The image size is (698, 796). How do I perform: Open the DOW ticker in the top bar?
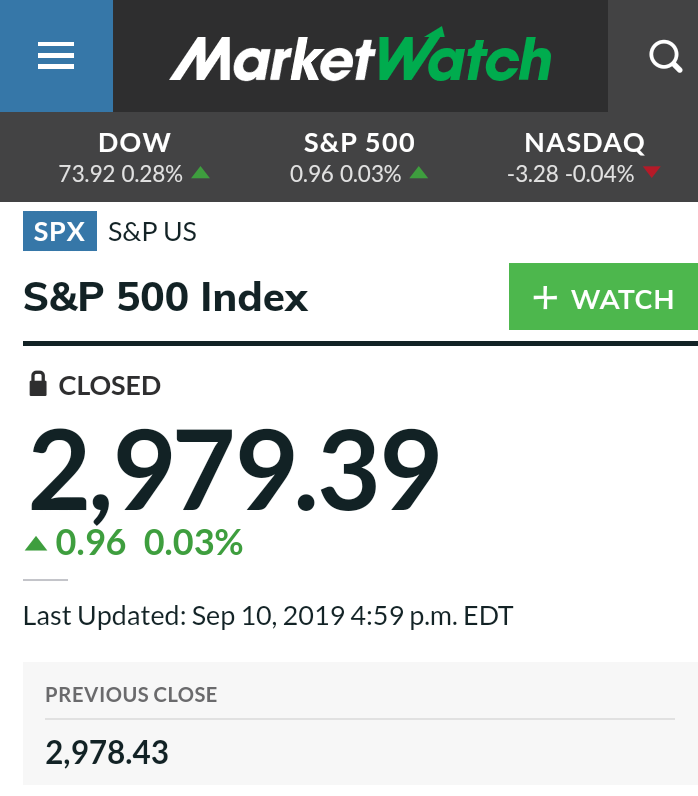point(135,157)
